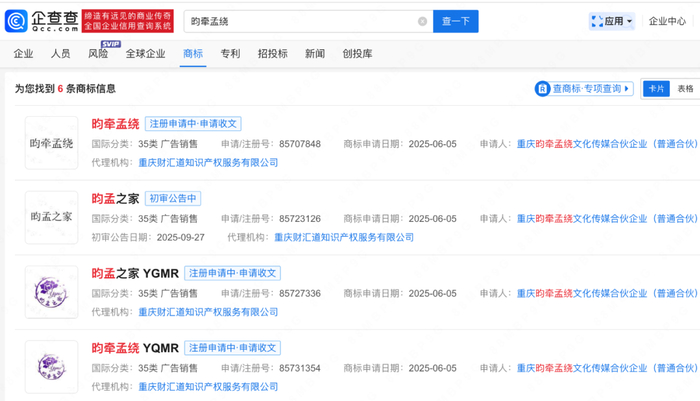
Task: Click the red slogan banner beside logo
Action: click(x=128, y=21)
